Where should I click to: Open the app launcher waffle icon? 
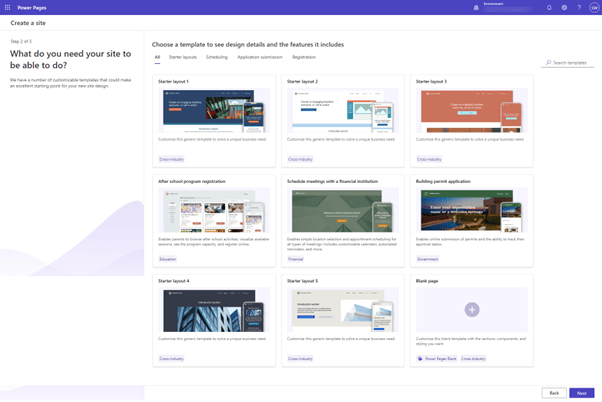7,7
